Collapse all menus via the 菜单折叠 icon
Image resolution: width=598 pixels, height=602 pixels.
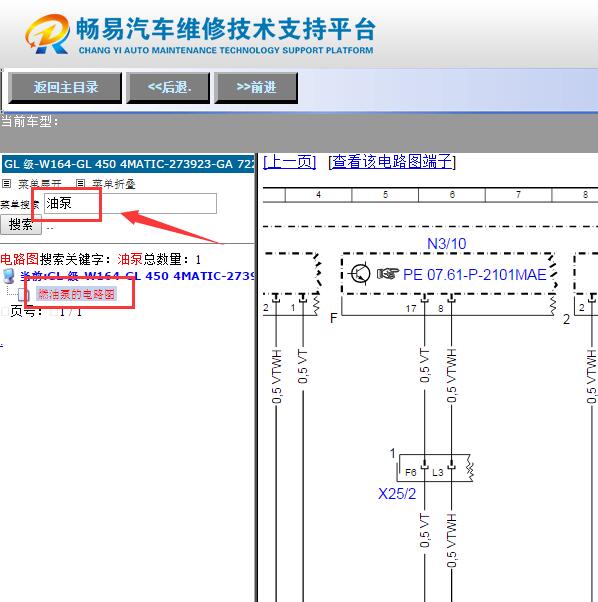coord(80,184)
